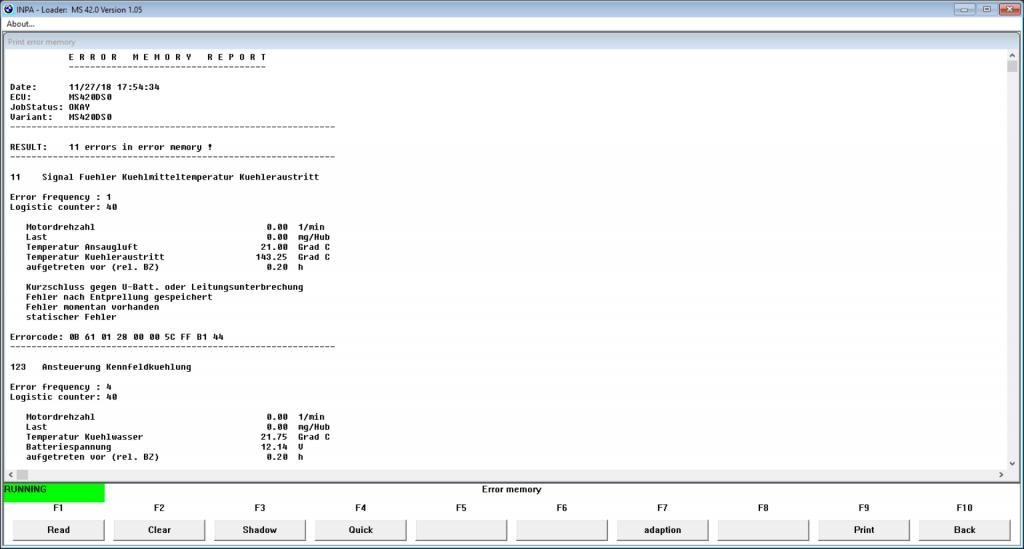Clear the error memory with F2

tap(159, 530)
